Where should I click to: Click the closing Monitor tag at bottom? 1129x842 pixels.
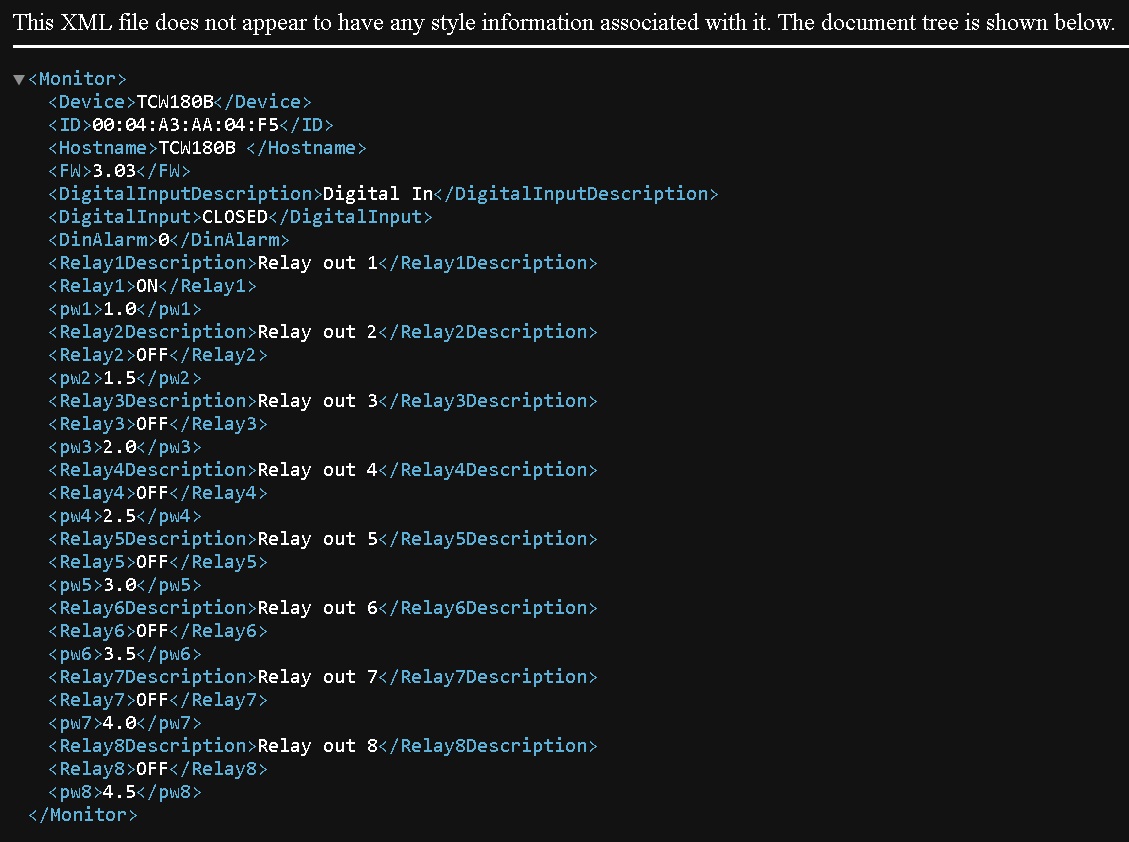coord(83,815)
